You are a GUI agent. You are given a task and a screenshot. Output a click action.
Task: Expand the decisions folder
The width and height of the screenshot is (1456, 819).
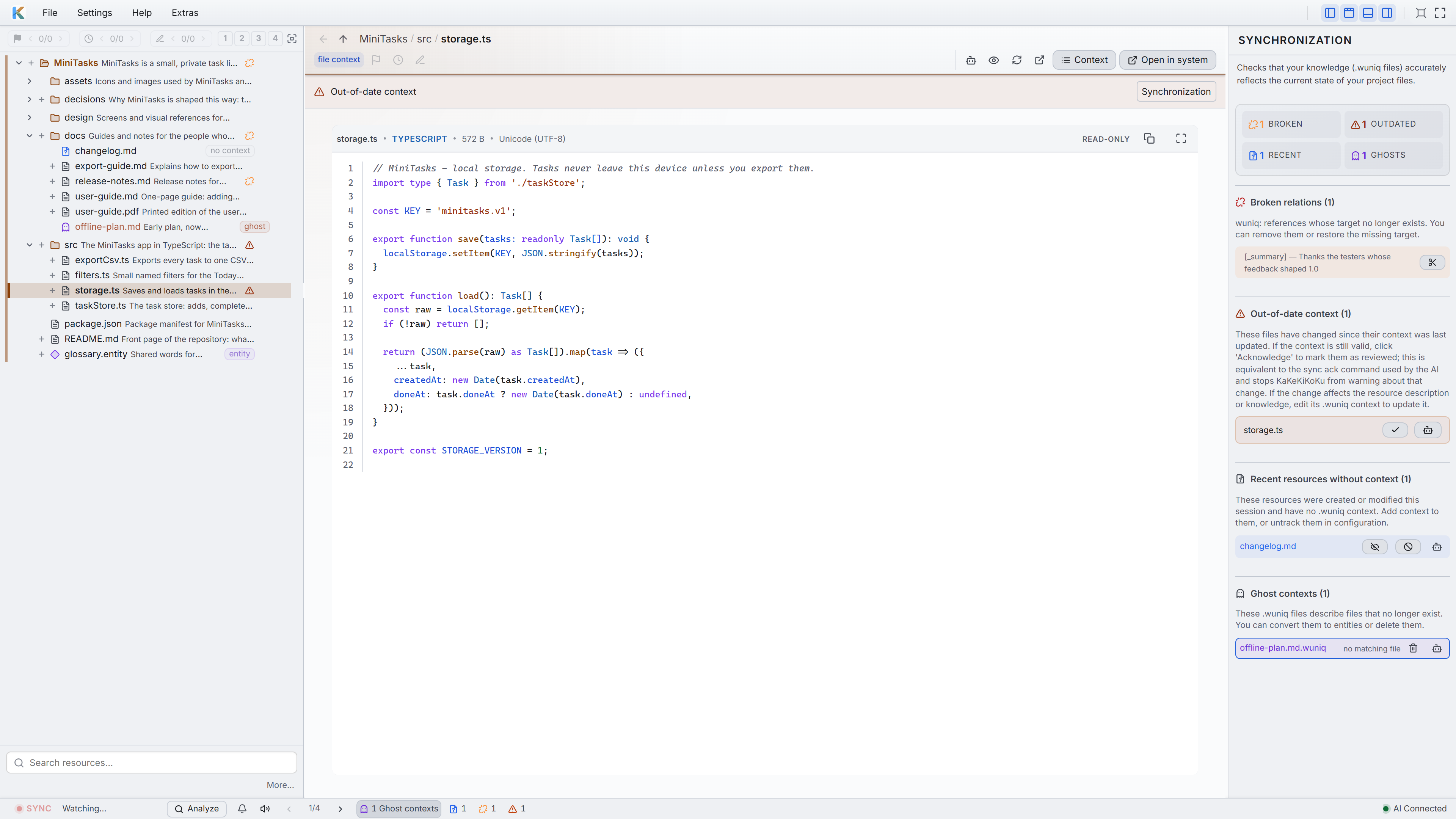[x=30, y=99]
